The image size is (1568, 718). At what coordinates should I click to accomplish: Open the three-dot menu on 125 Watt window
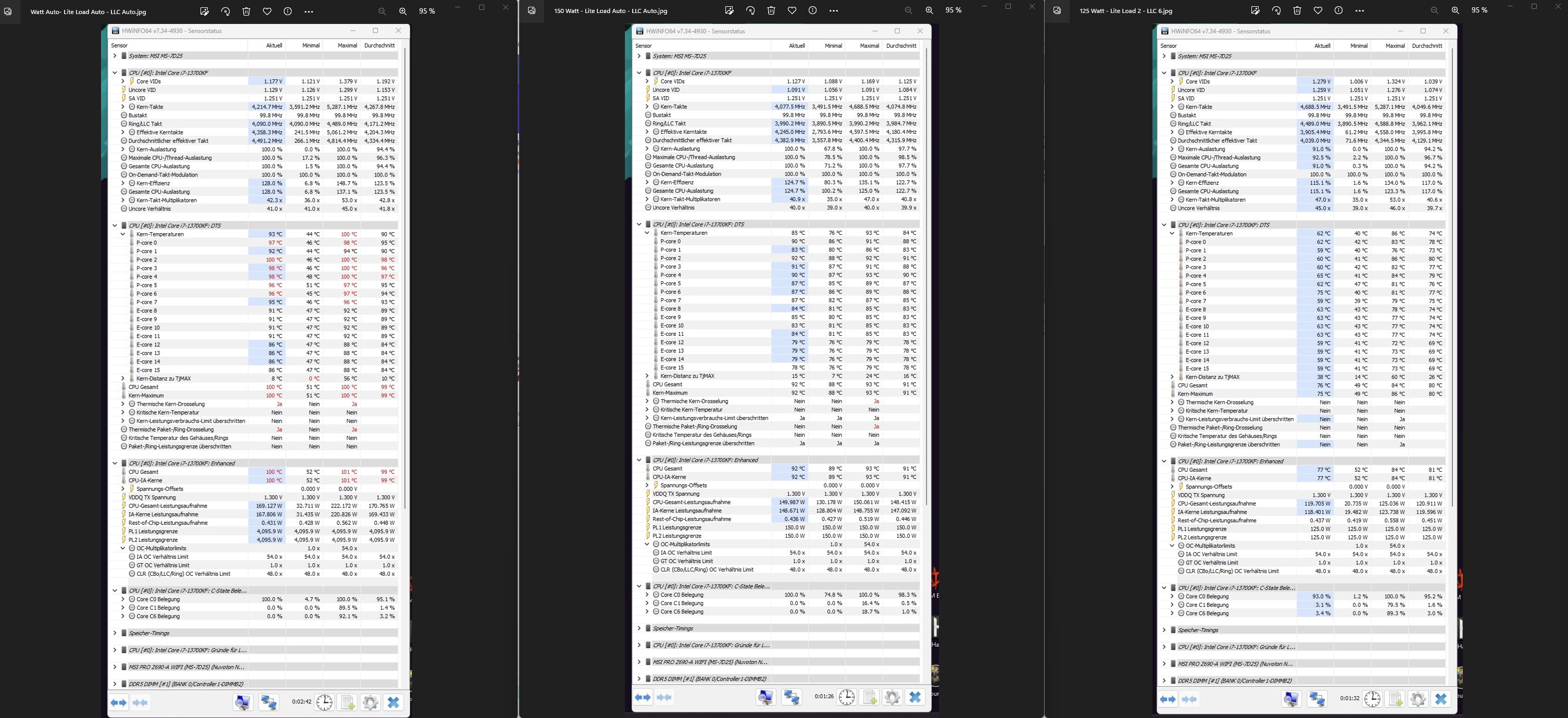click(1359, 10)
